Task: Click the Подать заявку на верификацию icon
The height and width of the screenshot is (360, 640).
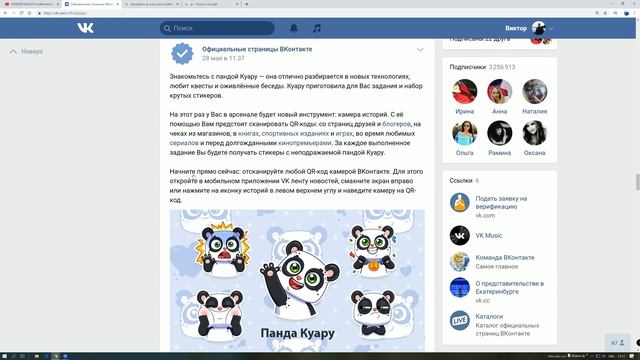Action: pyautogui.click(x=460, y=202)
